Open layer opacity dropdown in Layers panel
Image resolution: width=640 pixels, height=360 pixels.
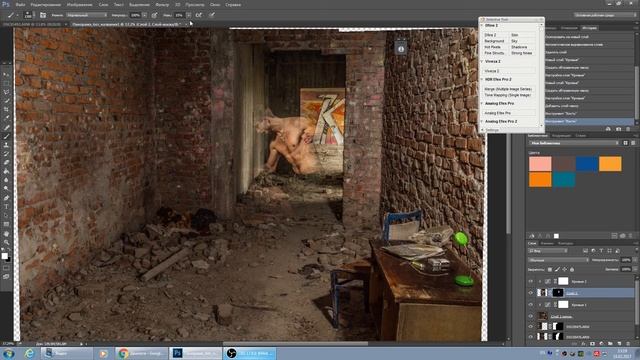tap(635, 260)
